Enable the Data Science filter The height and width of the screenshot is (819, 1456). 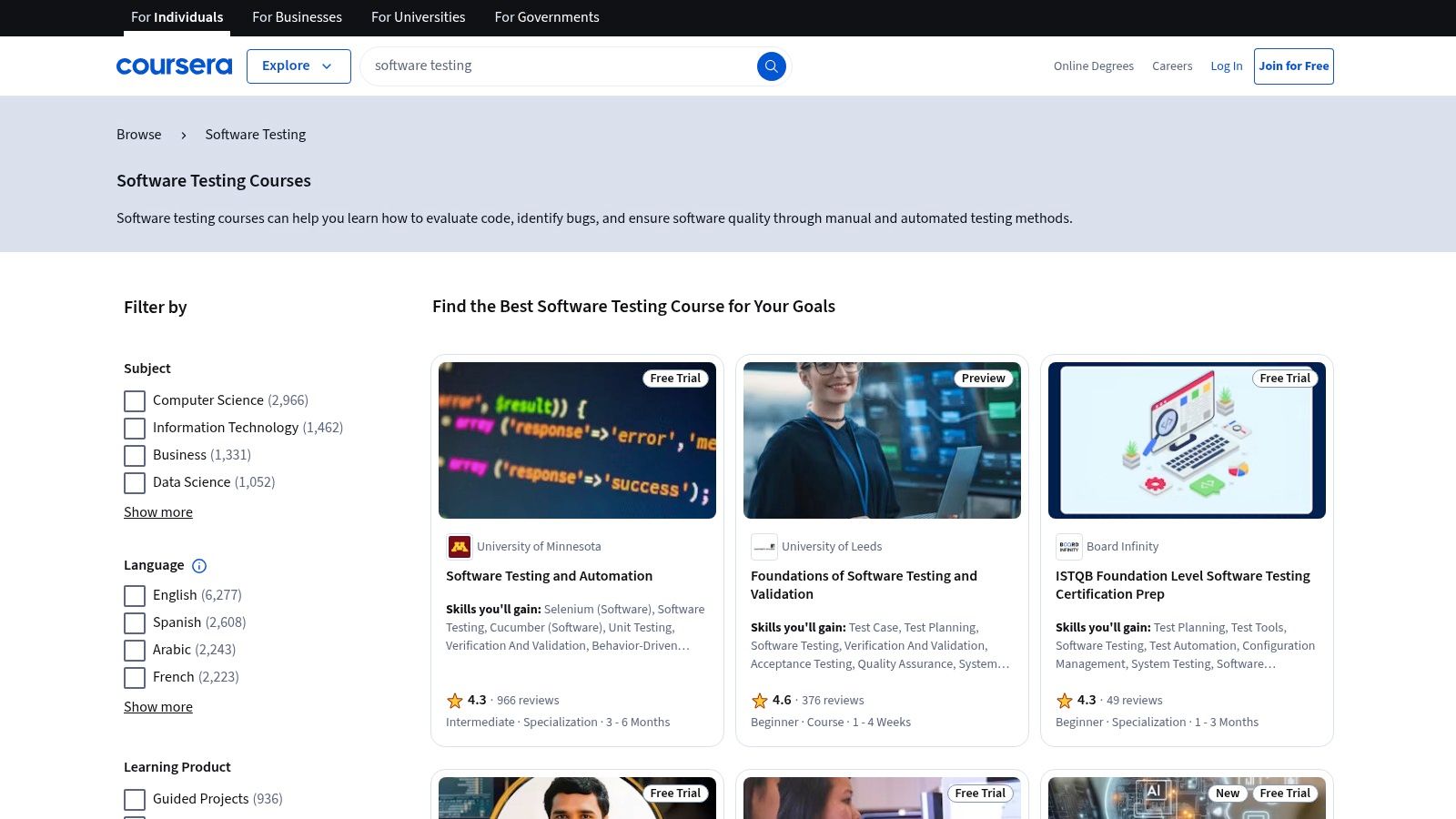(x=135, y=483)
